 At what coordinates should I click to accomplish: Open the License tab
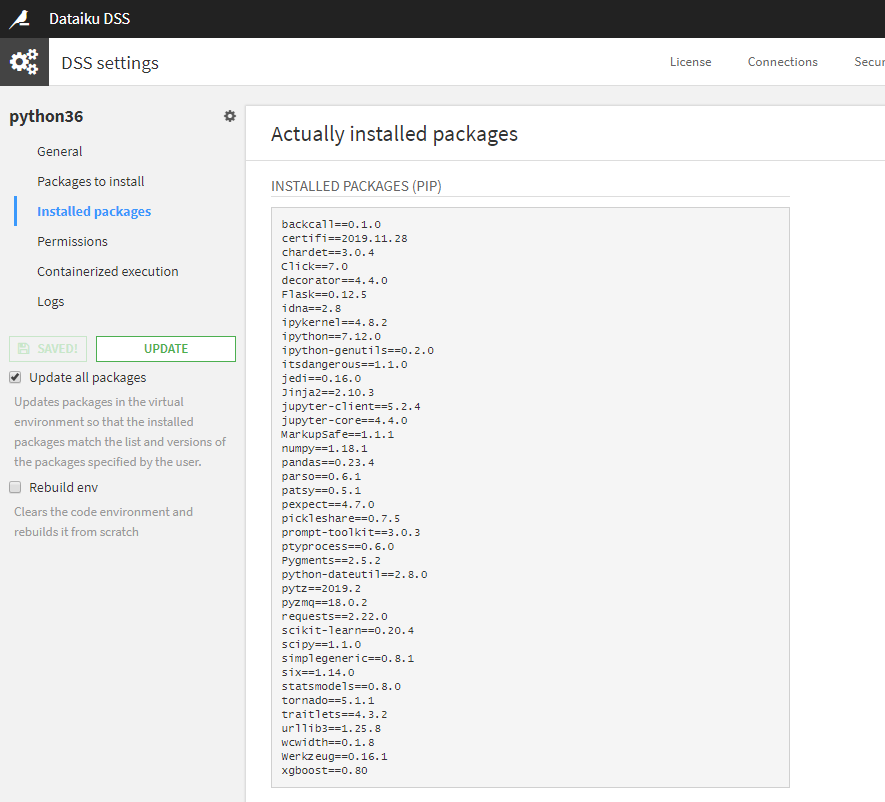pyautogui.click(x=690, y=62)
